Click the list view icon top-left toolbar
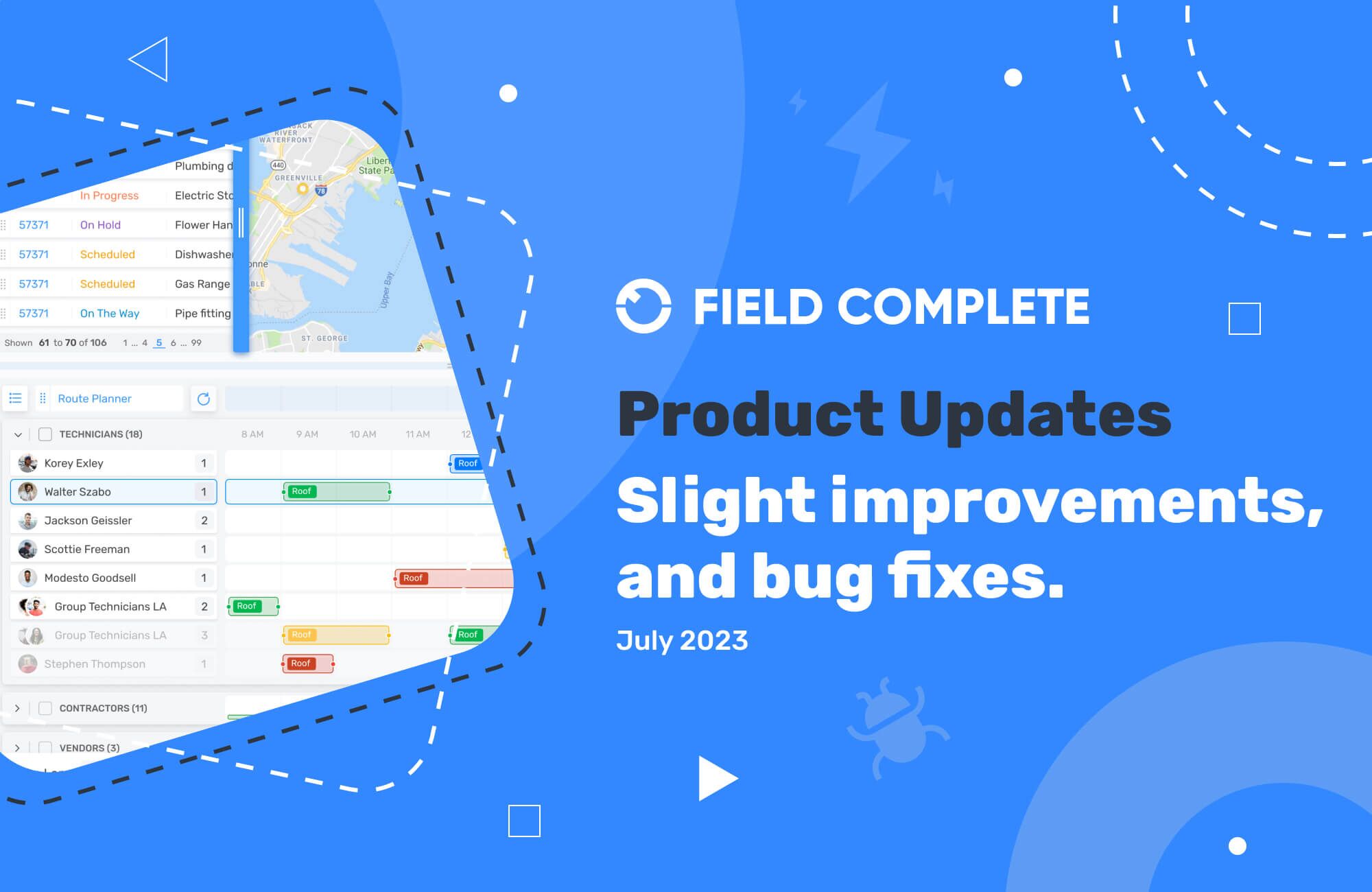This screenshot has width=1372, height=892. pos(17,398)
